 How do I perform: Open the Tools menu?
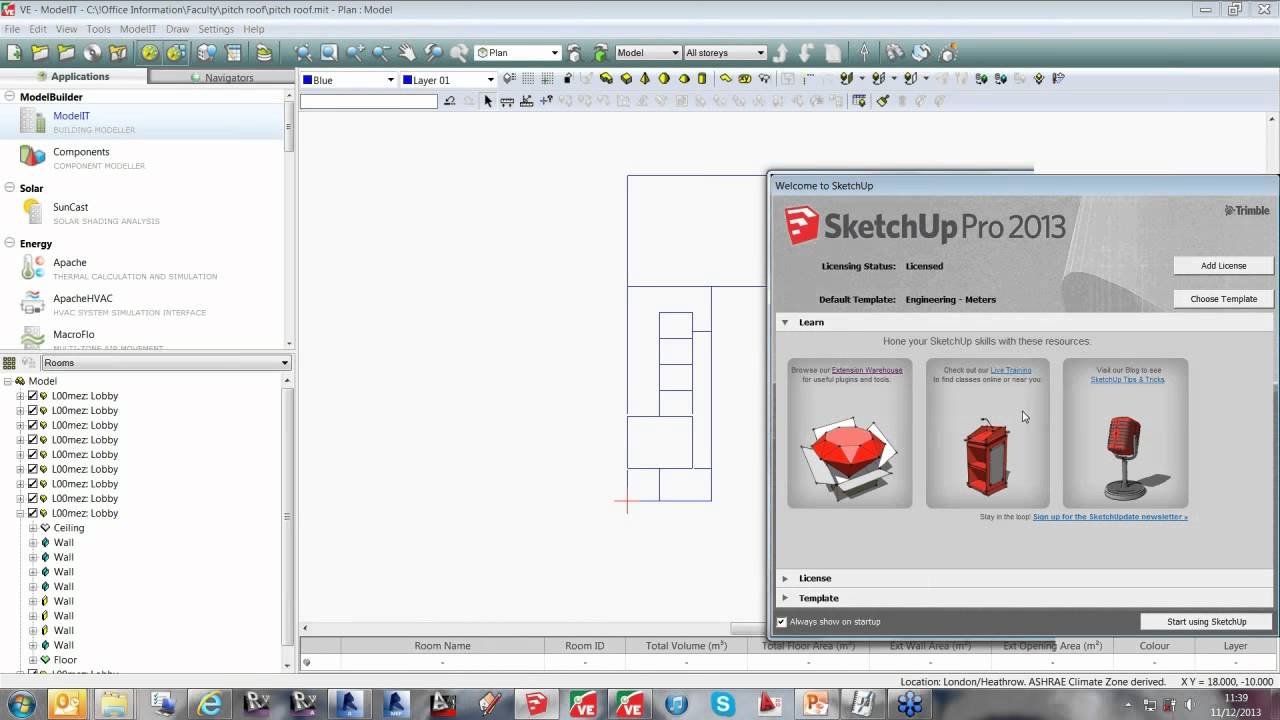click(x=98, y=29)
